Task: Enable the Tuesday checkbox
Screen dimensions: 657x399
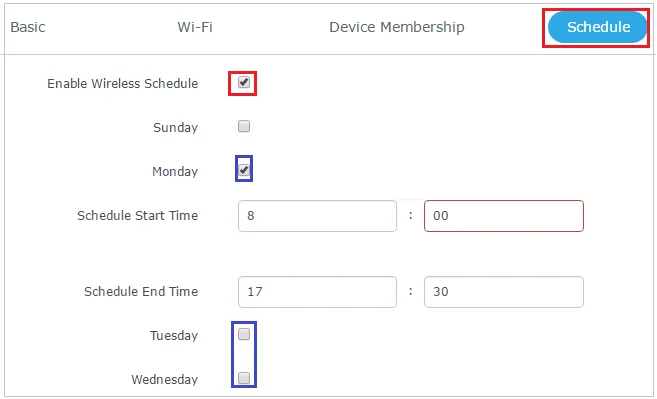Action: (x=244, y=334)
